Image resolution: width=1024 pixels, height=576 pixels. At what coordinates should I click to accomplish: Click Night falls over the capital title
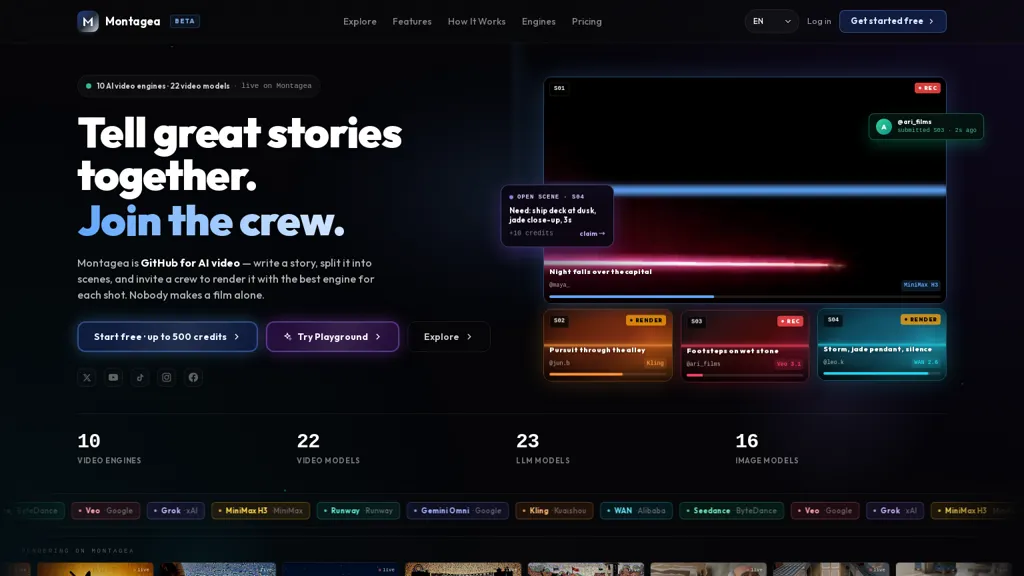click(601, 272)
